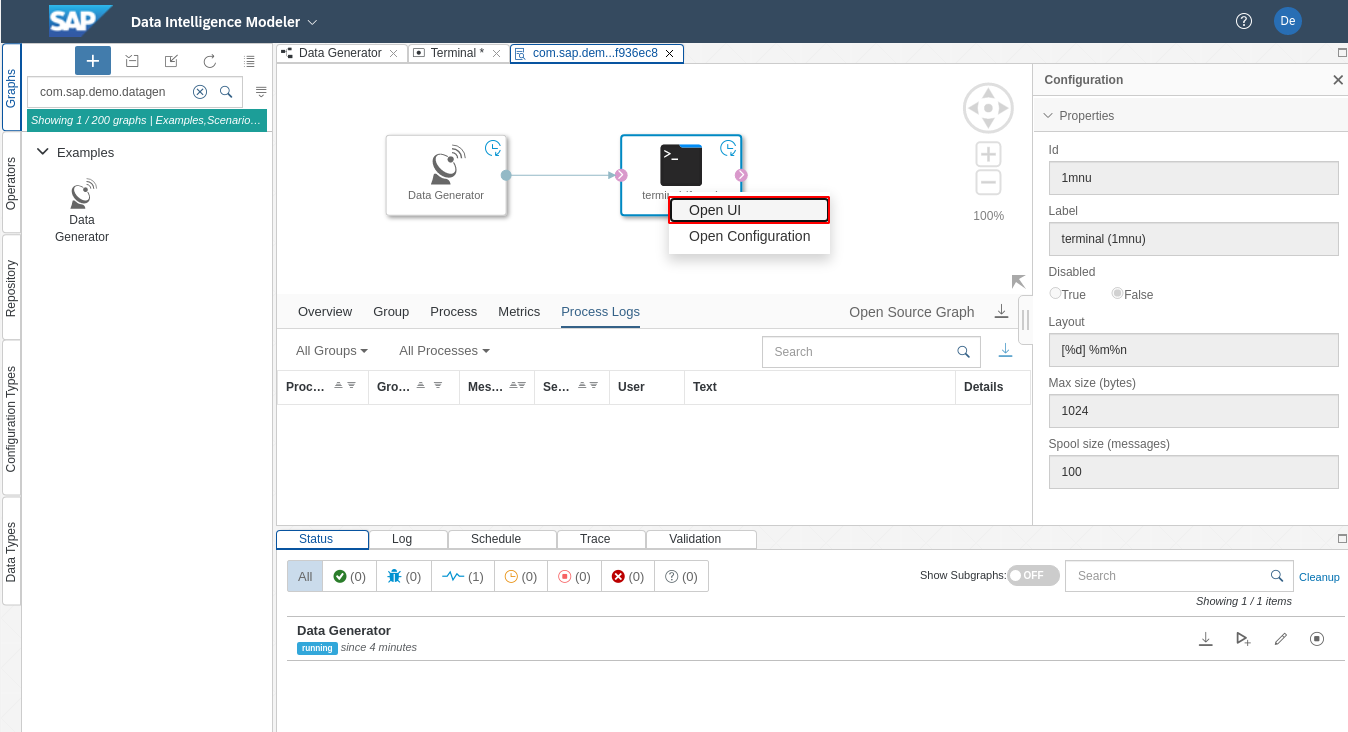Image resolution: width=1348 pixels, height=732 pixels.
Task: Select the False radio for Disabled
Action: (x=1117, y=294)
